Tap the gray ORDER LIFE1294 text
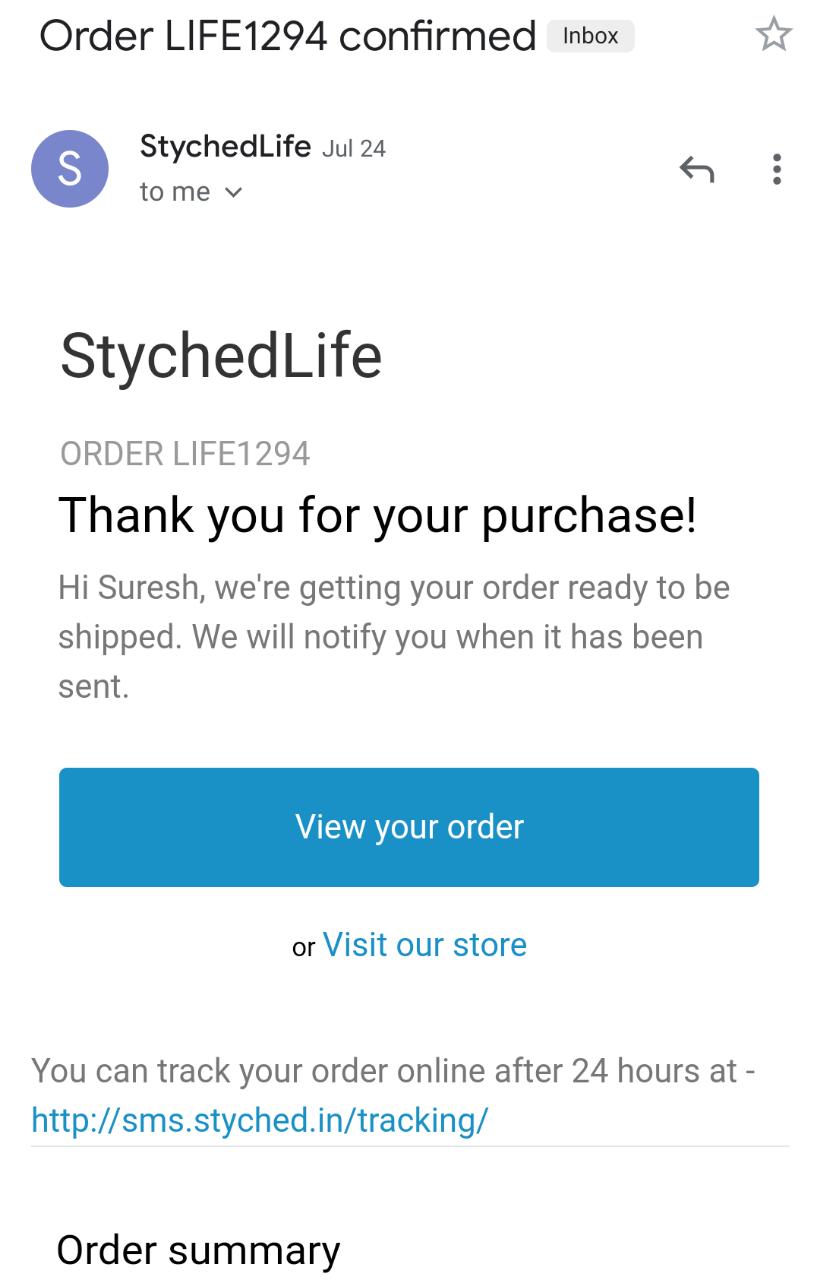Image resolution: width=820 pixels, height=1280 pixels. [185, 454]
